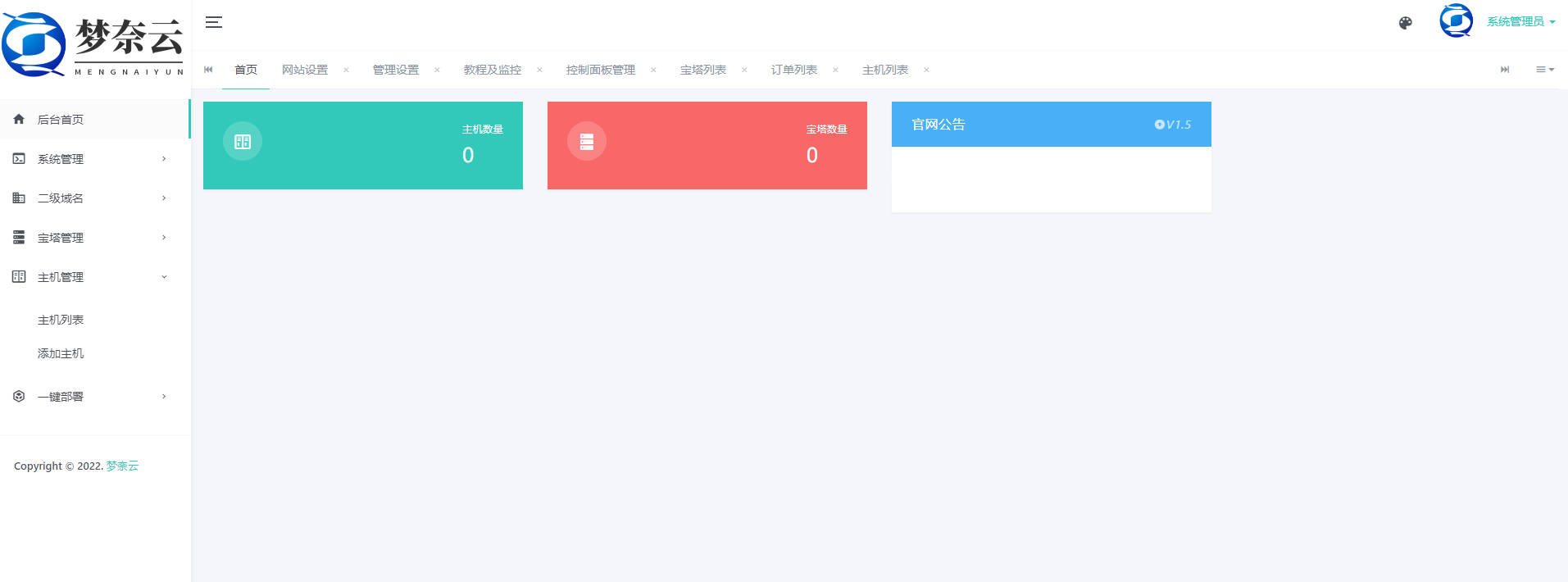Screen dimensions: 1568x582
Task: Open the 梦奈云 copyright link
Action: [x=122, y=466]
